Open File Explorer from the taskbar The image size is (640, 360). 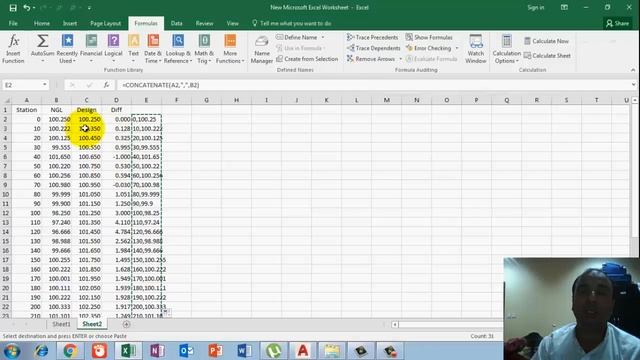[332, 351]
